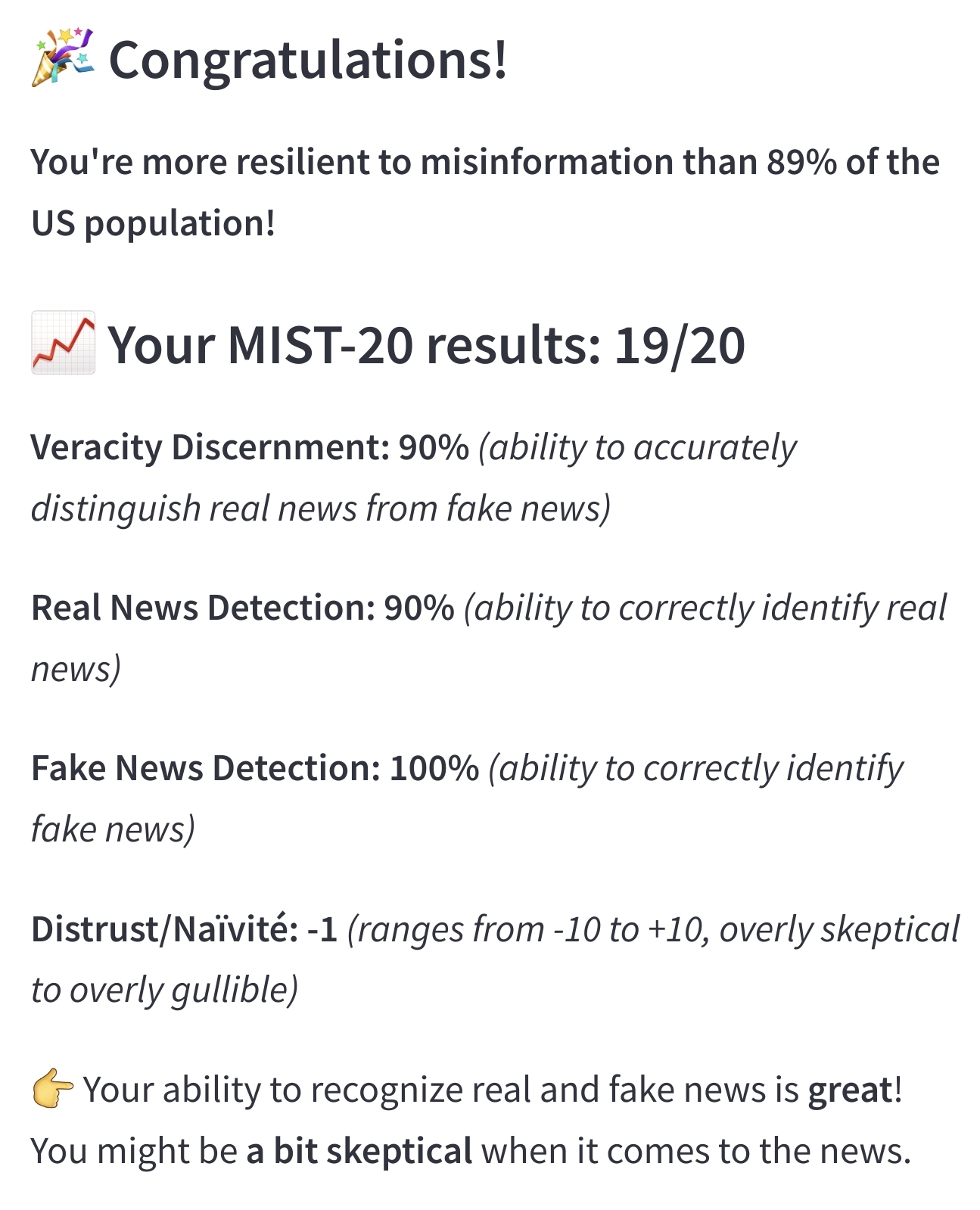Click the italic text distinguish real news from fake news
This screenshot has width=980, height=1210.
pyautogui.click(x=321, y=508)
